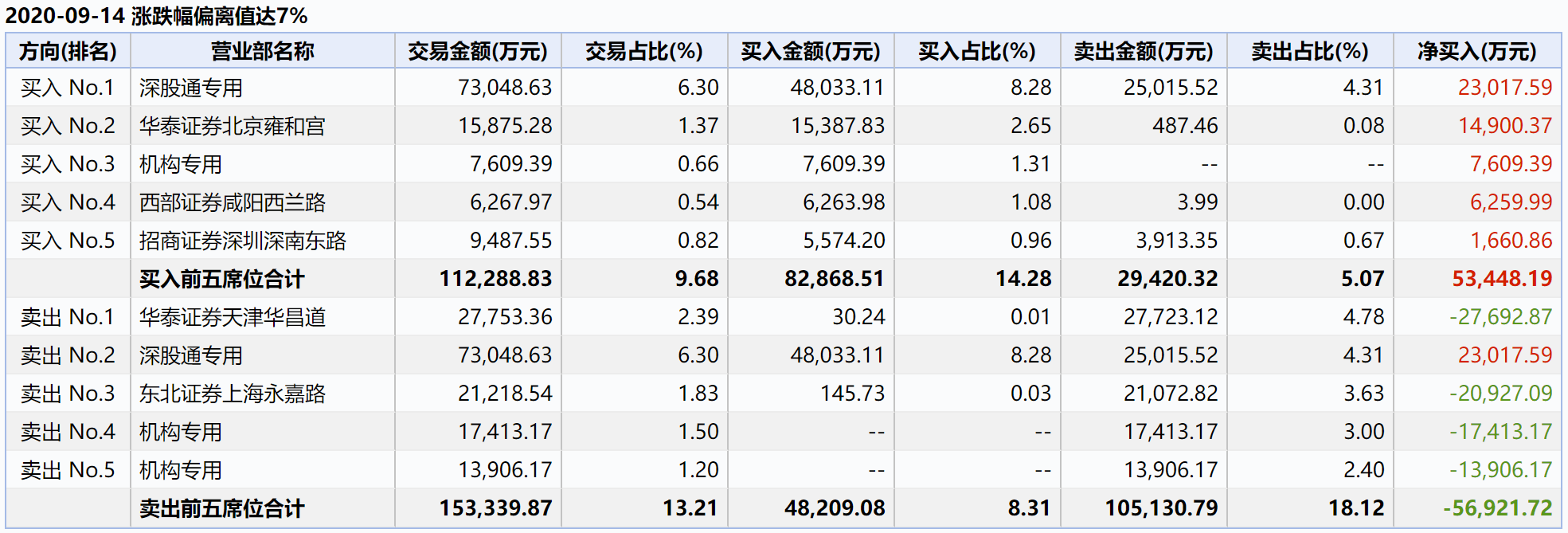This screenshot has width=1568, height=533.
Task: Click 机构专用 in the 卖出 No.5 row
Action: pyautogui.click(x=180, y=470)
